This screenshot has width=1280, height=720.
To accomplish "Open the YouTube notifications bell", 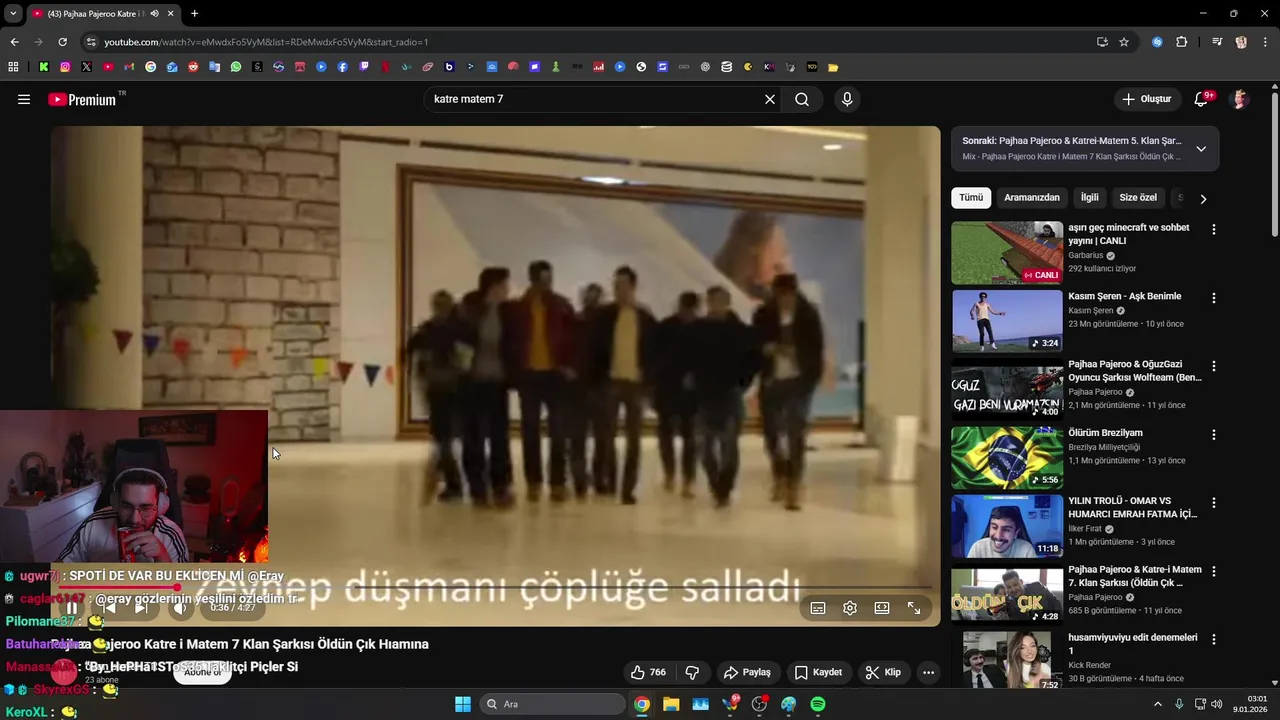I will click(x=1201, y=99).
